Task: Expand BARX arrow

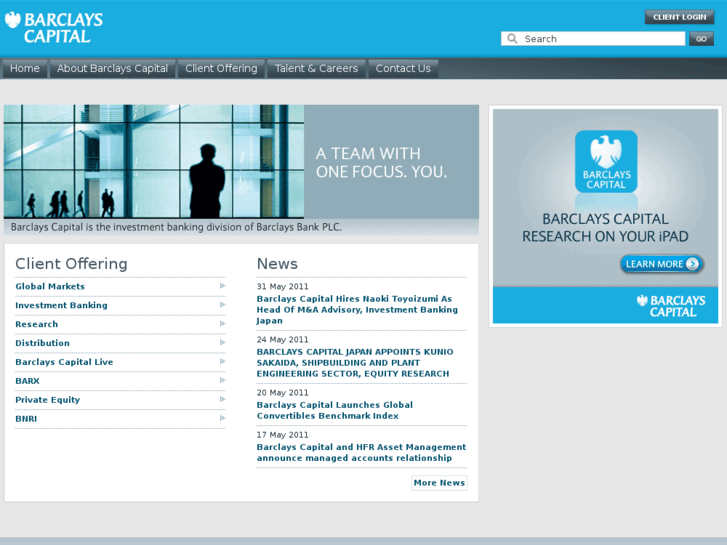Action: pos(223,380)
